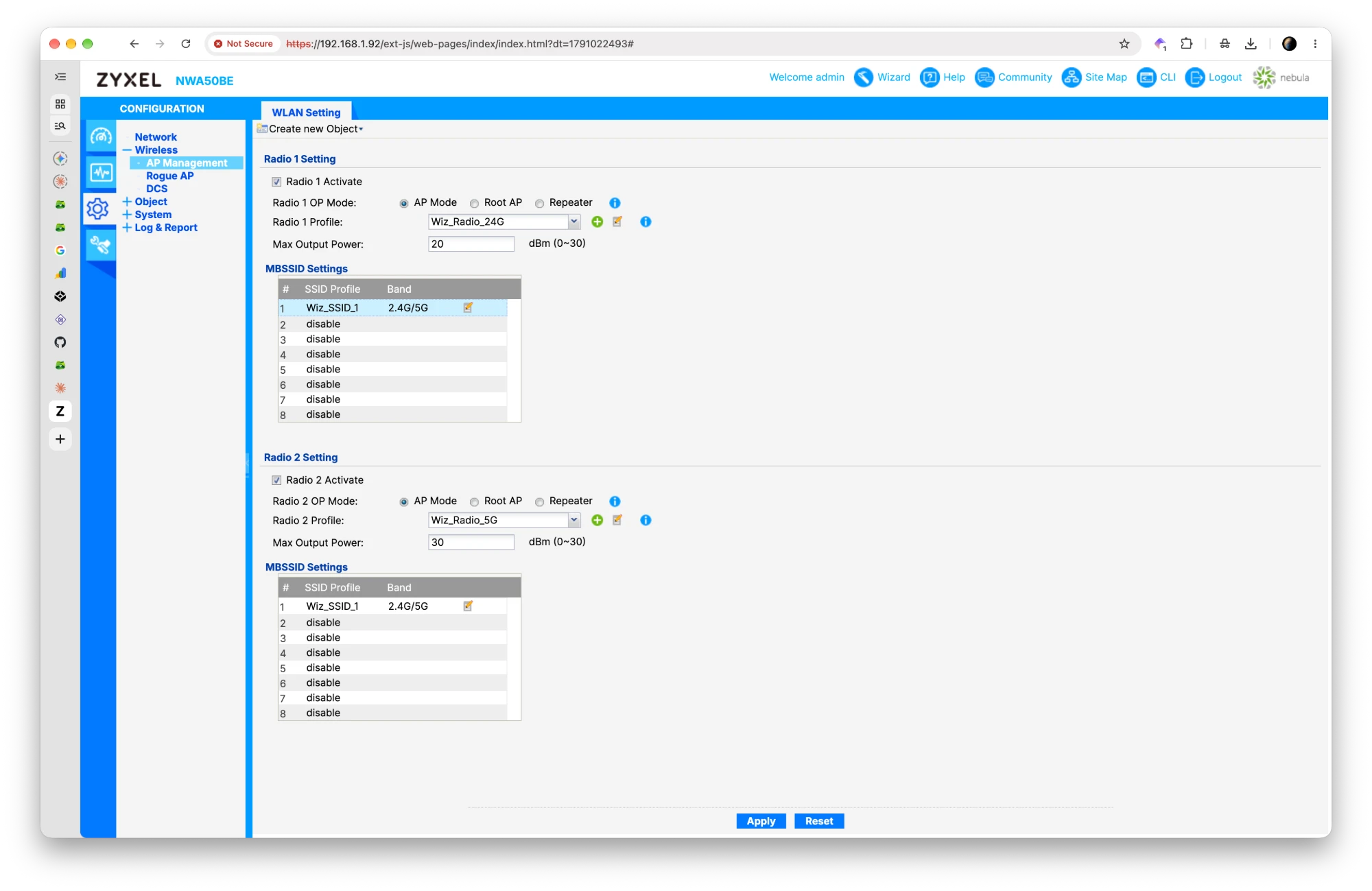Viewport: 1372px width, 891px height.
Task: Select the Configuration gear icon in sidebar
Action: coord(99,209)
